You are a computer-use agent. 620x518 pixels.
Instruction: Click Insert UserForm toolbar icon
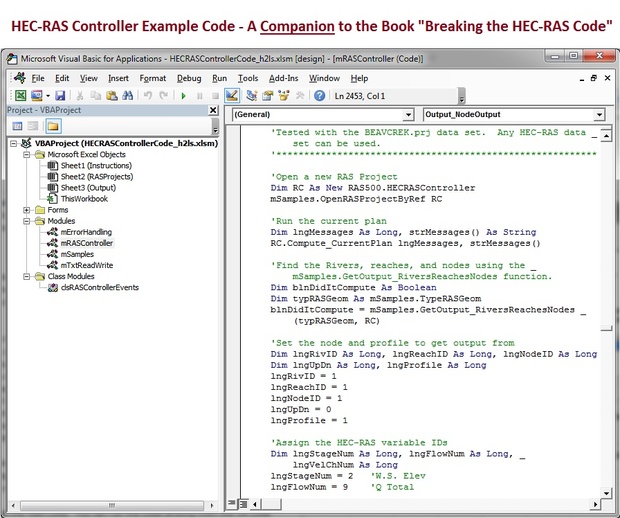pyautogui.click(x=36, y=95)
